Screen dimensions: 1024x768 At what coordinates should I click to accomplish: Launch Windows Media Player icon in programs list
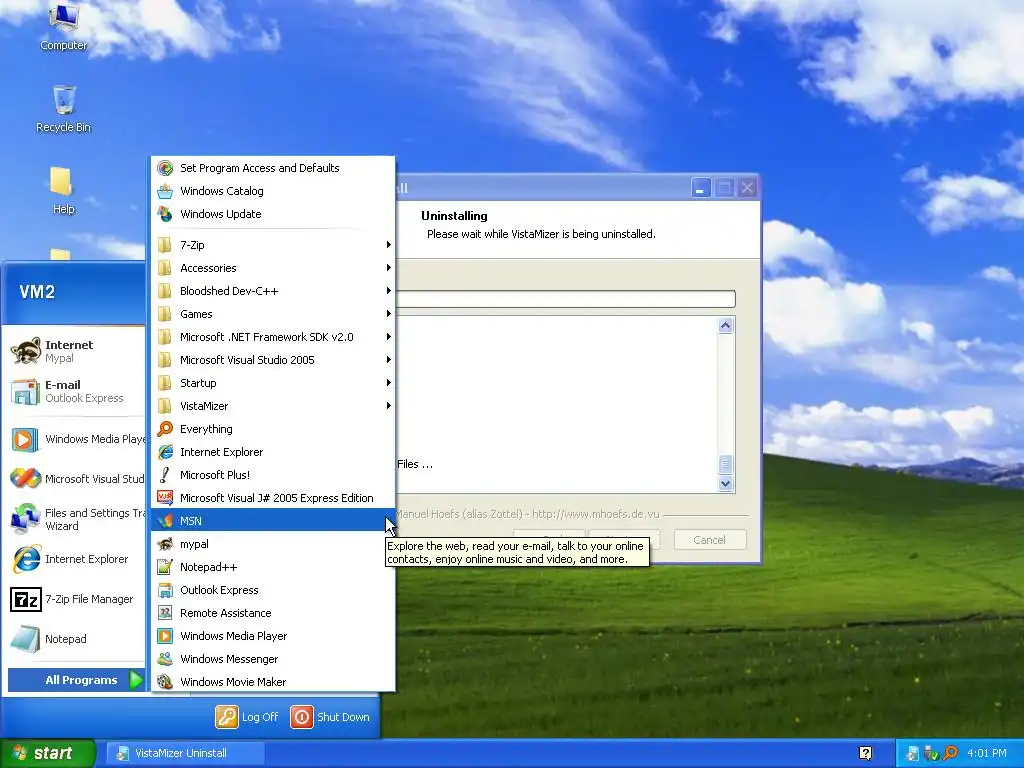point(165,635)
